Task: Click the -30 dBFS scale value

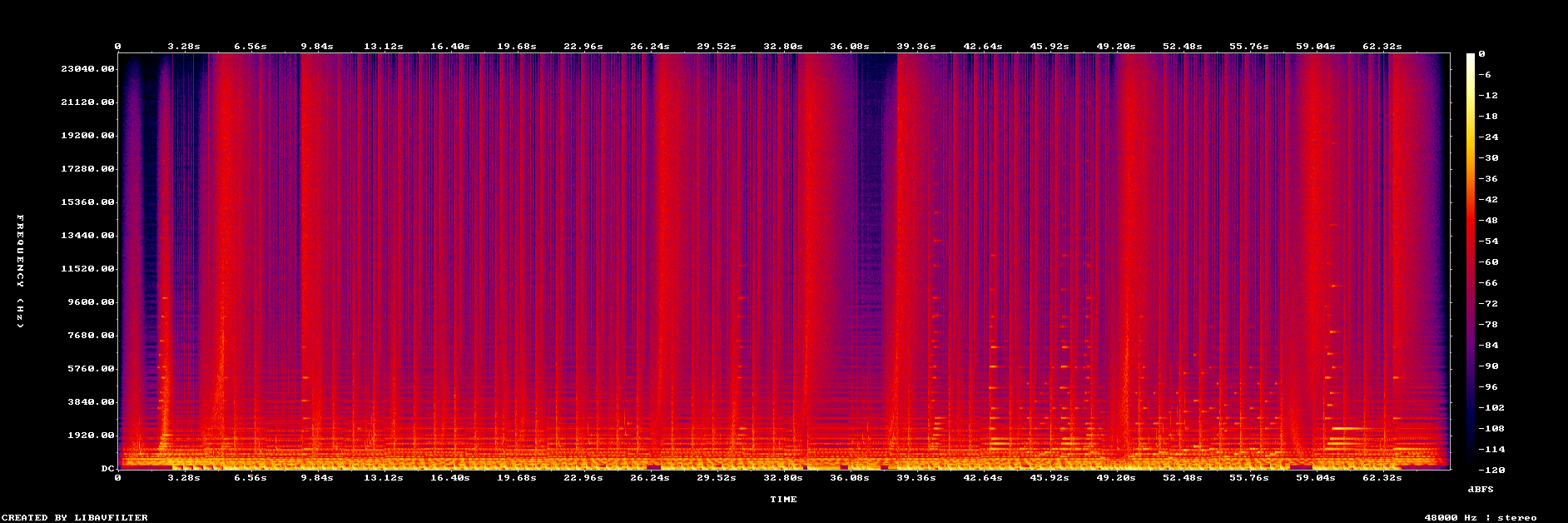Action: point(1487,158)
